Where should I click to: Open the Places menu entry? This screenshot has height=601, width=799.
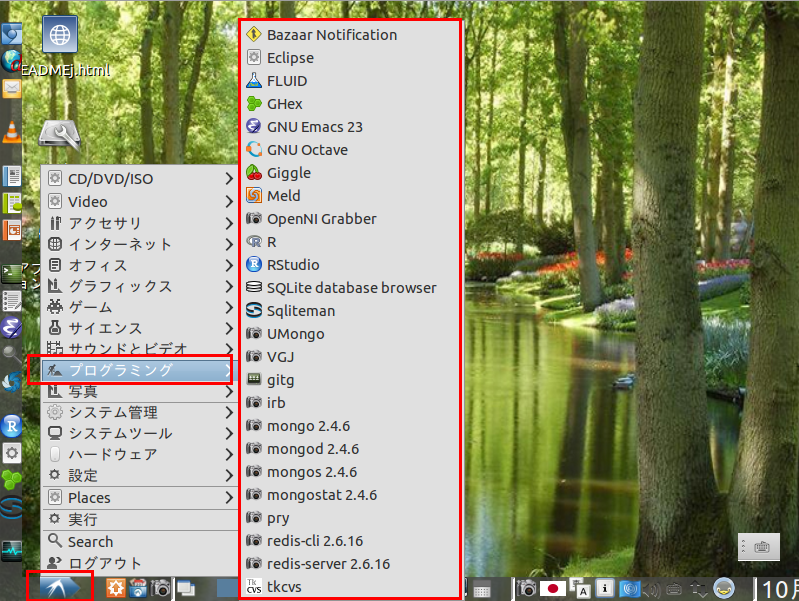(139, 498)
